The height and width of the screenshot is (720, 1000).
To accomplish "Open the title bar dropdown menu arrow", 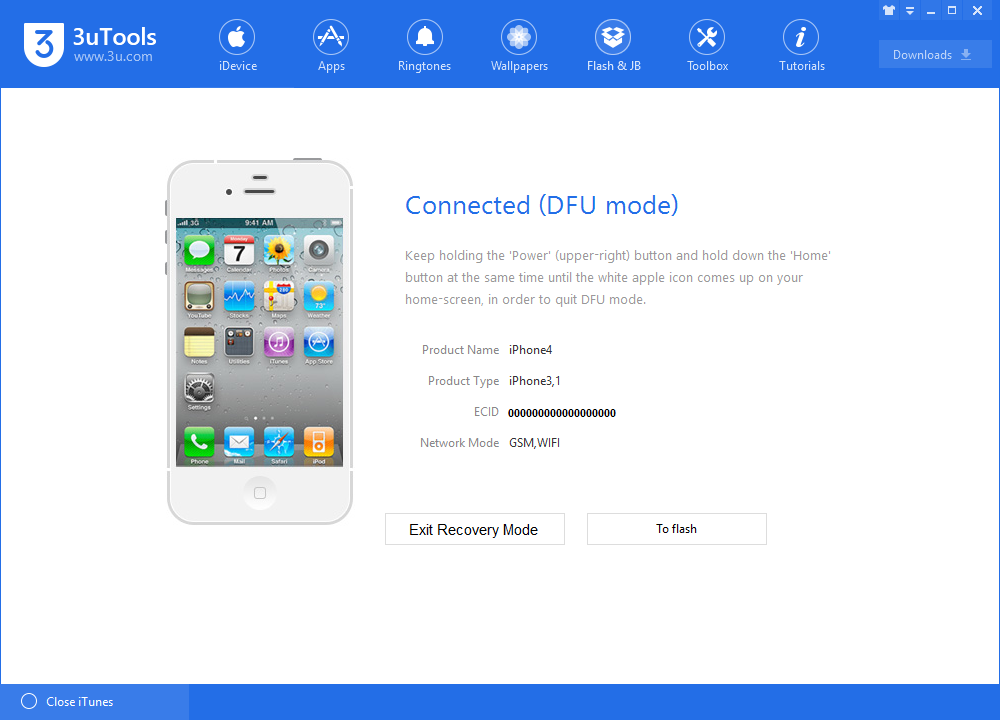I will click(x=910, y=11).
